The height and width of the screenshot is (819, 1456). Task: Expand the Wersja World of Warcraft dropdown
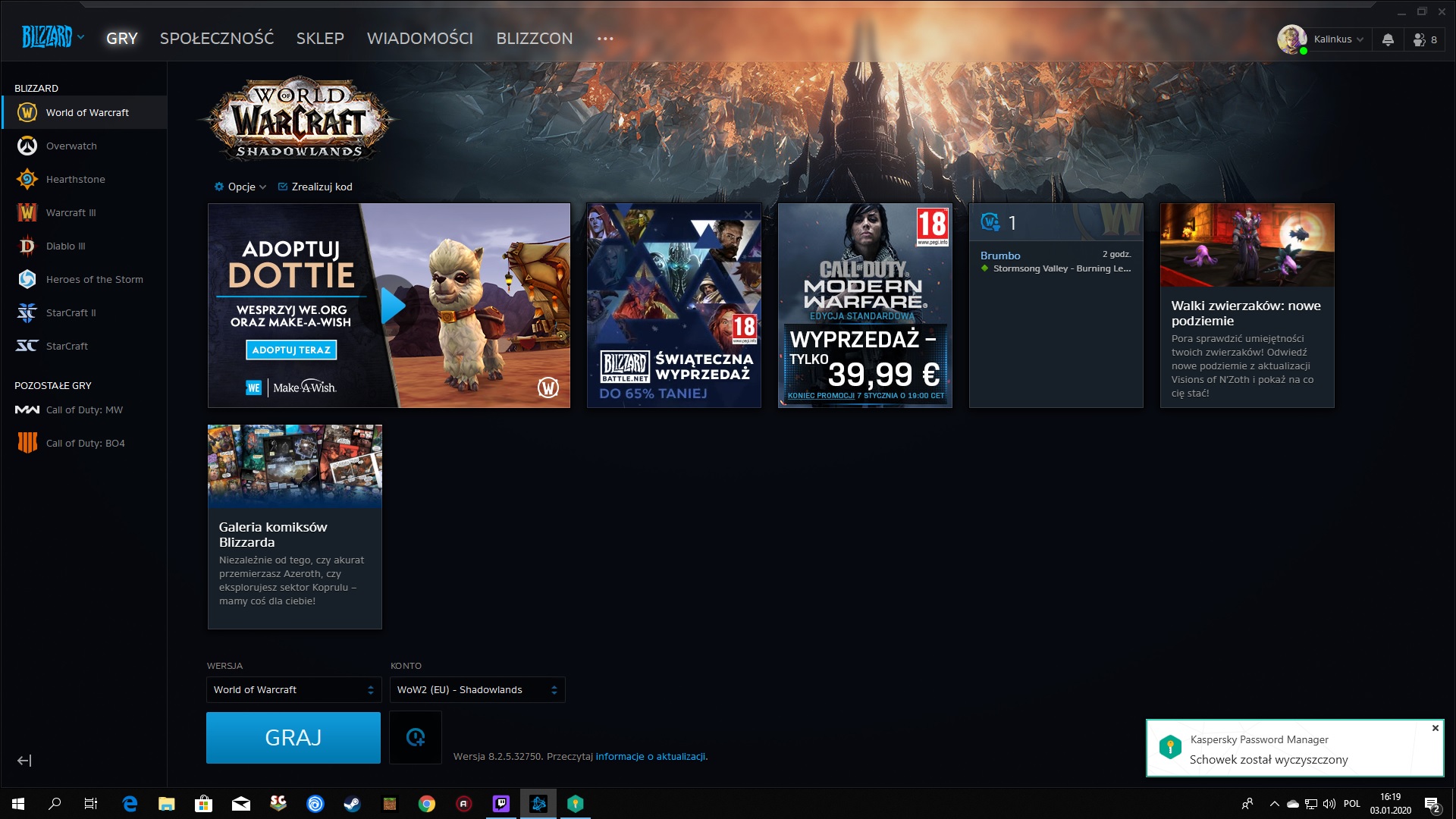pos(293,689)
